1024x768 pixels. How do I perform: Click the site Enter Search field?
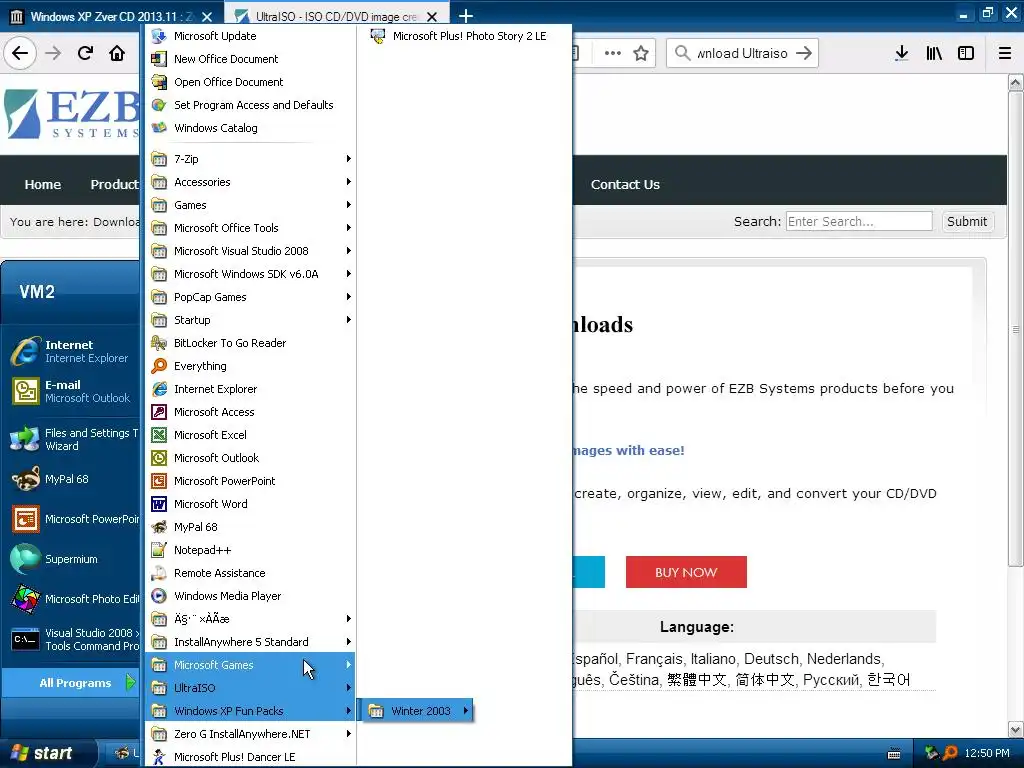(x=859, y=221)
